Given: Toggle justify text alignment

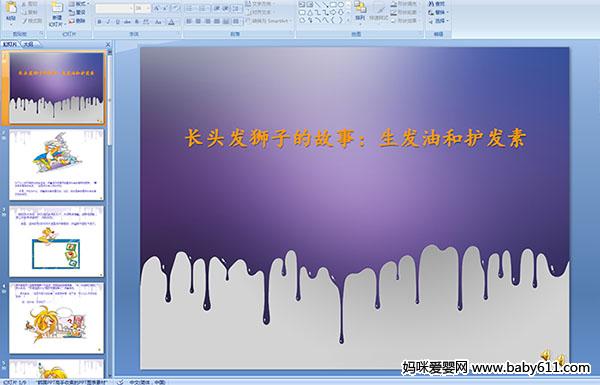Looking at the screenshot, I should click(x=217, y=21).
